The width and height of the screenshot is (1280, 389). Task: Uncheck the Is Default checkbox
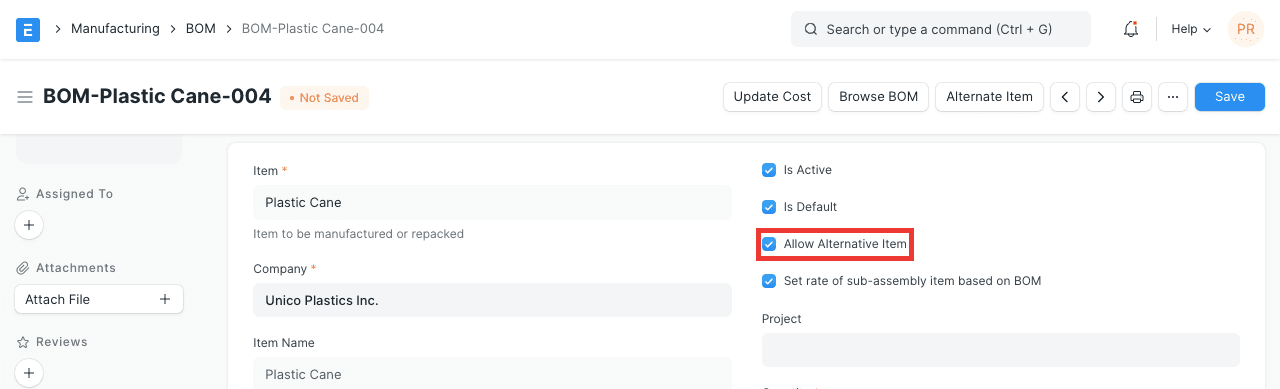tap(769, 207)
